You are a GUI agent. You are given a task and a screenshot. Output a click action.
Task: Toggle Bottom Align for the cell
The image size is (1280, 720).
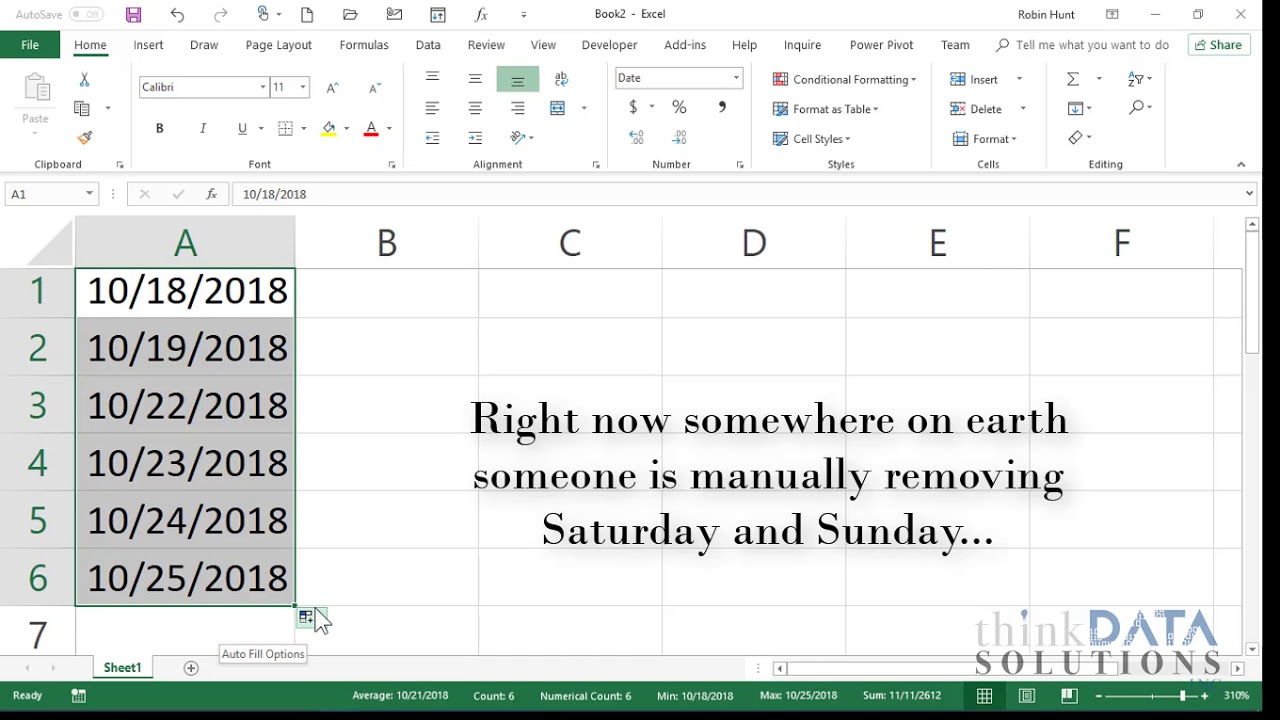(518, 78)
